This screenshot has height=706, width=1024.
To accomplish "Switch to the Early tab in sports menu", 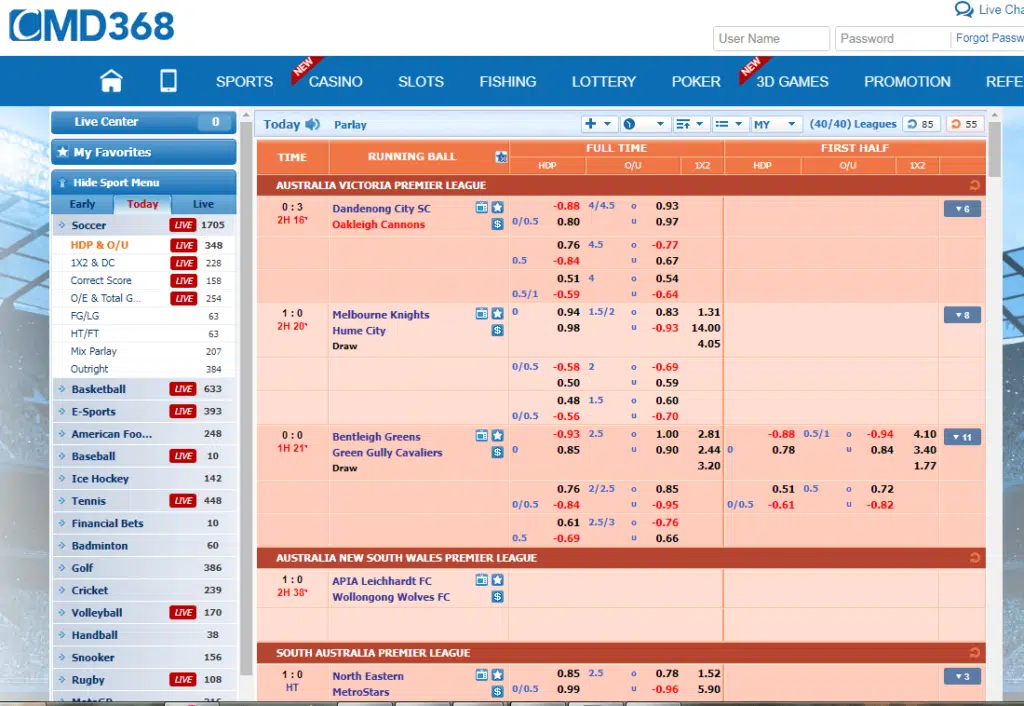I will coord(82,203).
